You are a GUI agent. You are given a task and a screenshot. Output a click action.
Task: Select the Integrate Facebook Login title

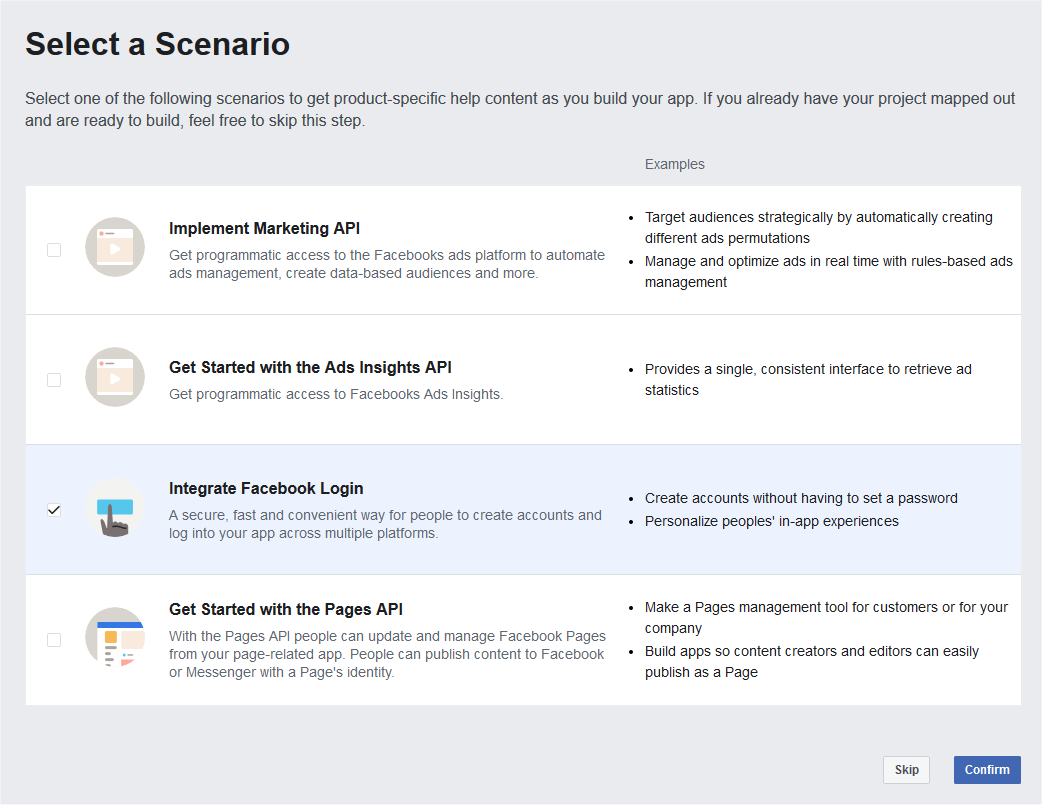266,488
